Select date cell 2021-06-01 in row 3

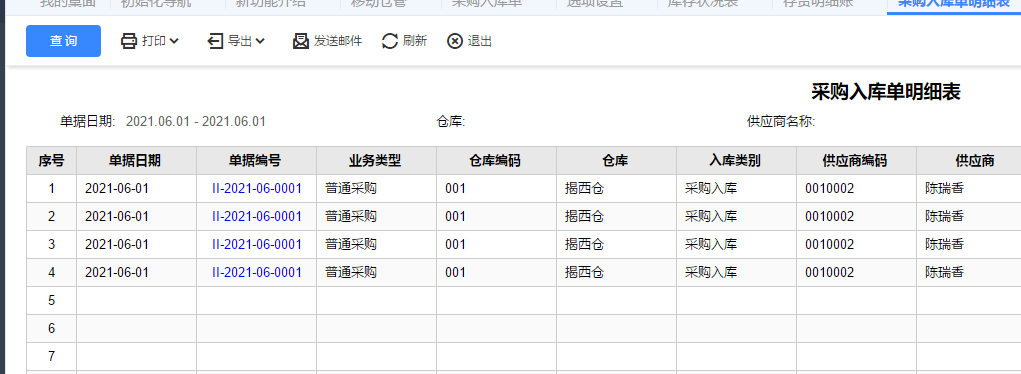coord(137,245)
